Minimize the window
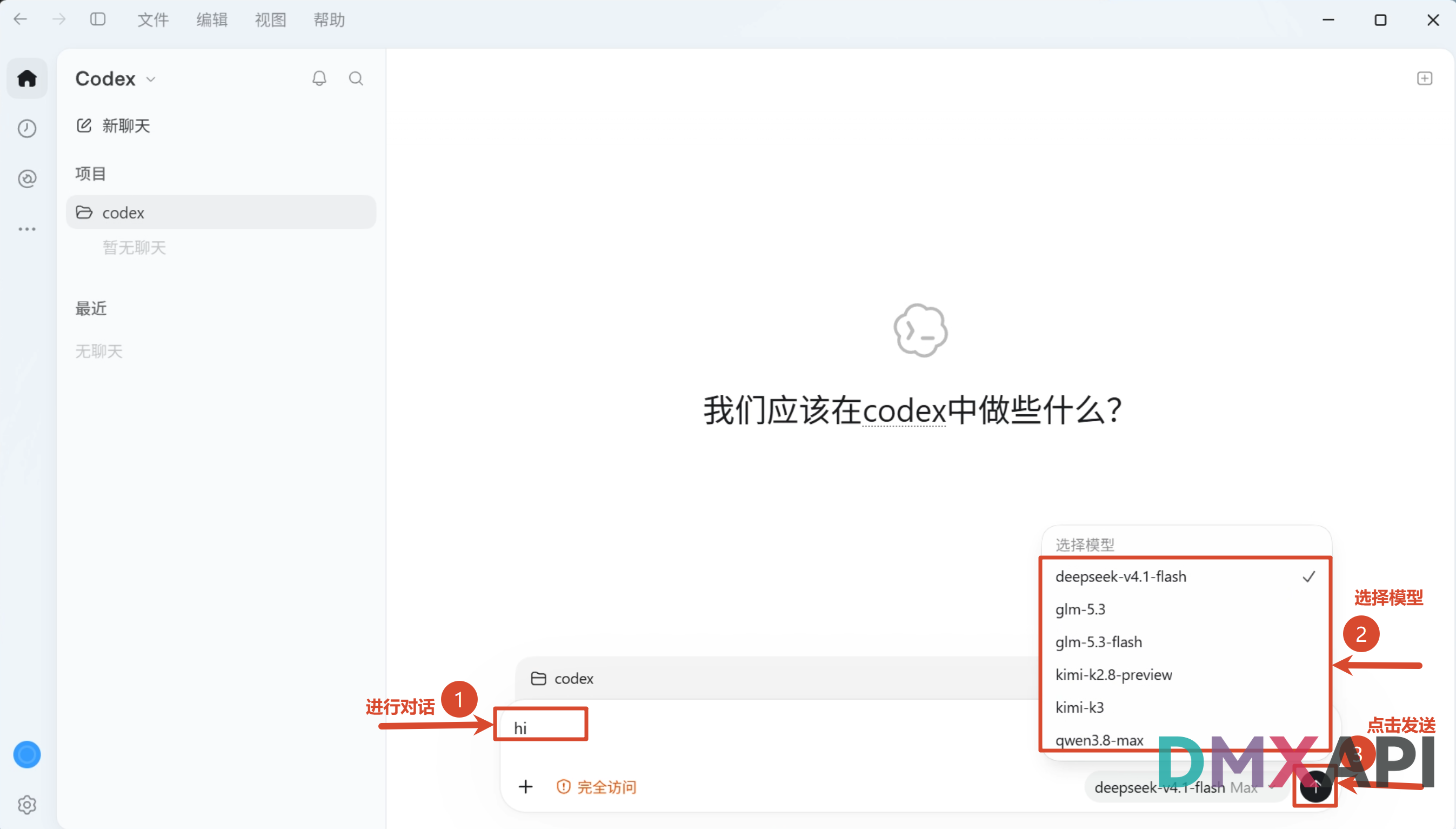Viewport: 1456px width, 829px height. [x=1328, y=20]
